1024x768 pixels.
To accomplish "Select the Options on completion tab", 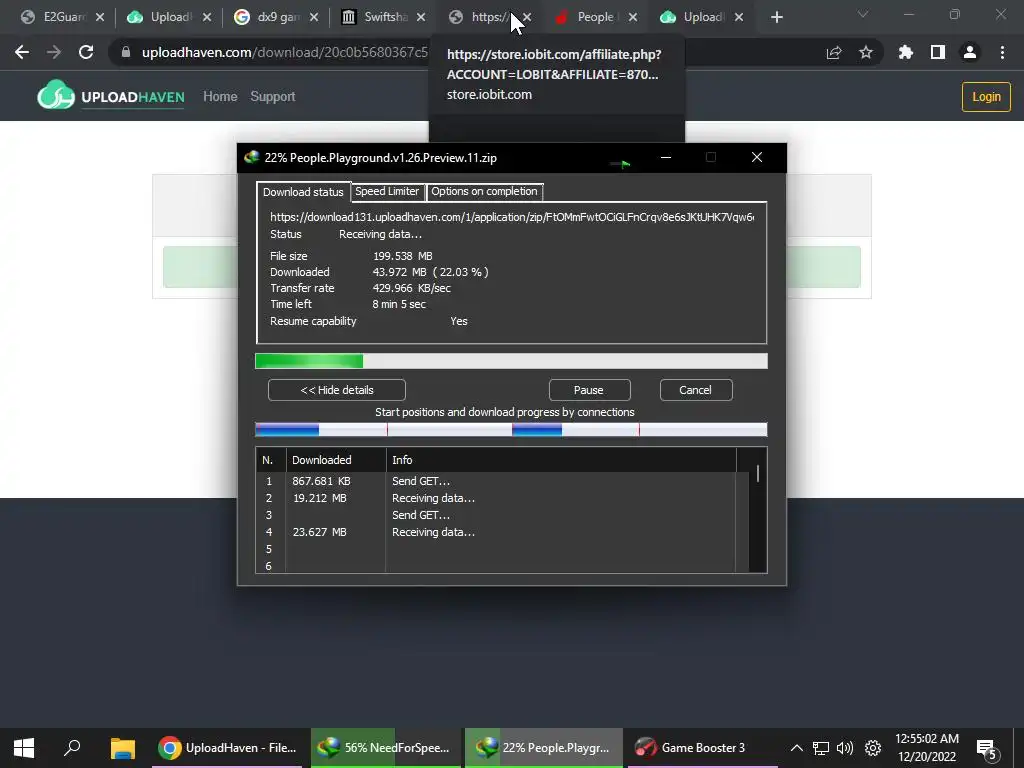I will 485,191.
